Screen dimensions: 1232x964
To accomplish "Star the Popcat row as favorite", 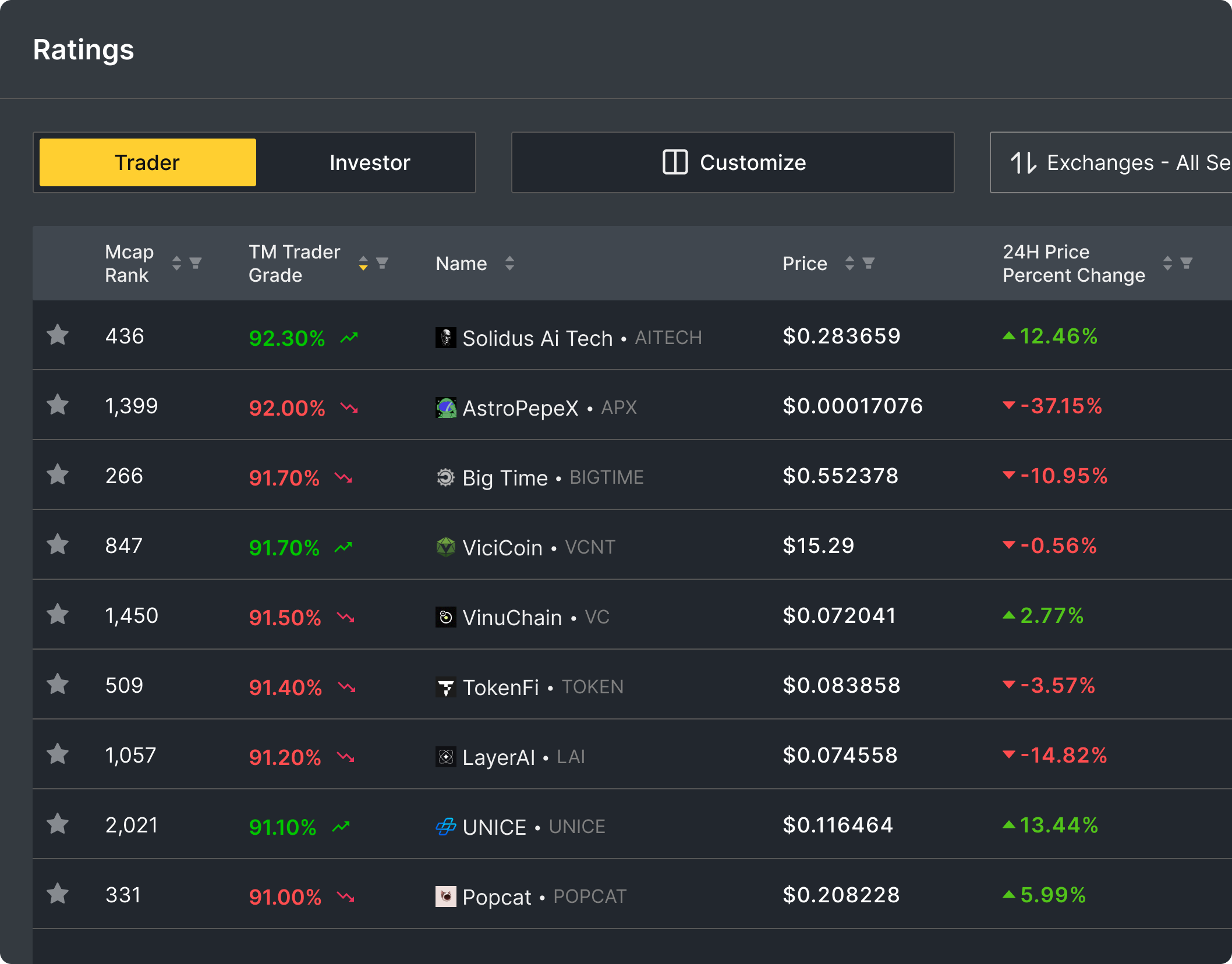I will [58, 895].
